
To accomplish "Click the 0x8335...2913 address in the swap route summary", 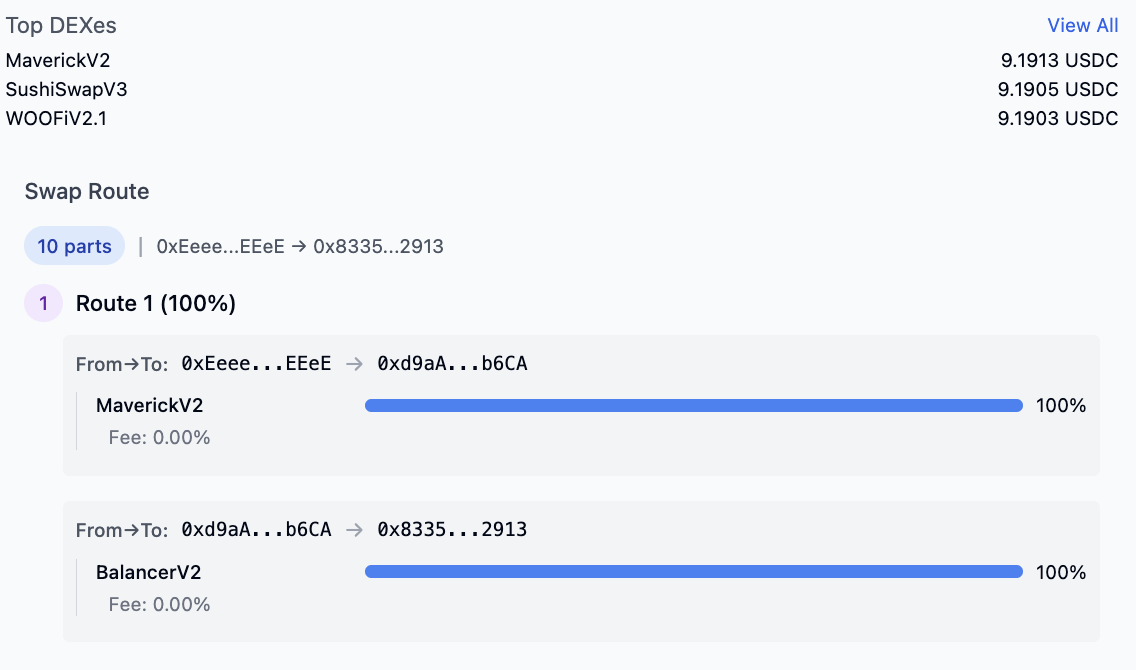I will [378, 246].
